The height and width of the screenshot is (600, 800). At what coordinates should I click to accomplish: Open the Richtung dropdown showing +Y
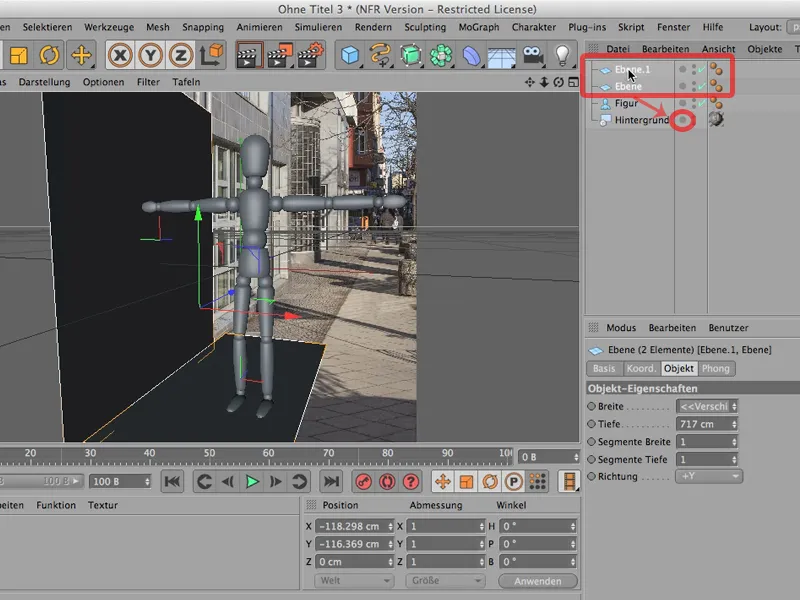[709, 476]
